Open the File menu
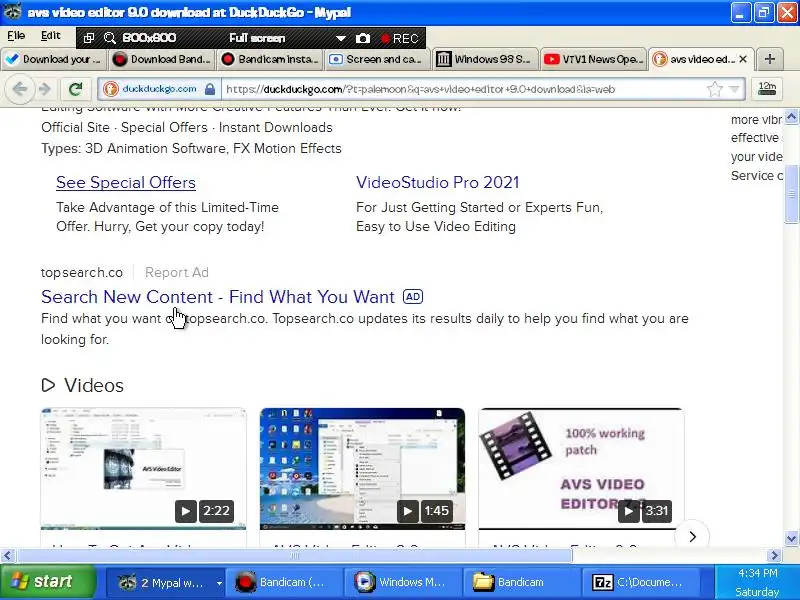The width and height of the screenshot is (800, 600). tap(16, 36)
